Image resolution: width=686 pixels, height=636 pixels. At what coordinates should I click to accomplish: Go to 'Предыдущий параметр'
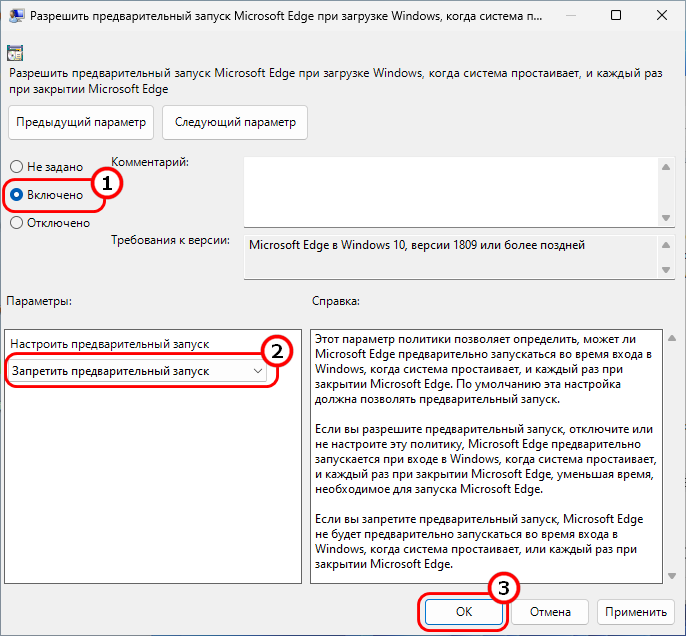tap(81, 122)
